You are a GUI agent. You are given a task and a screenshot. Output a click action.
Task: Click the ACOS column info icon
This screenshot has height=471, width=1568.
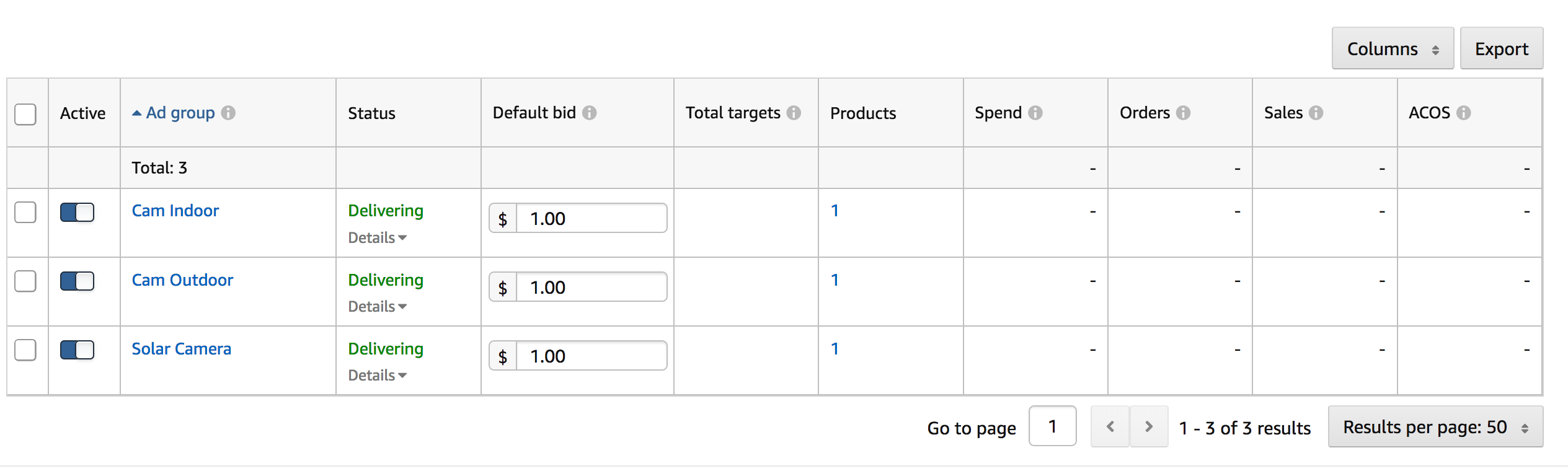click(1465, 113)
